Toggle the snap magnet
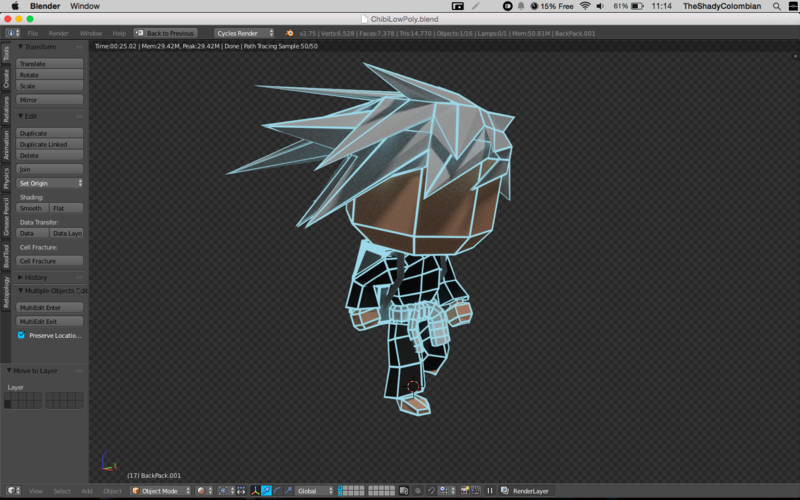Viewport: 800px width, 500px height. point(432,491)
